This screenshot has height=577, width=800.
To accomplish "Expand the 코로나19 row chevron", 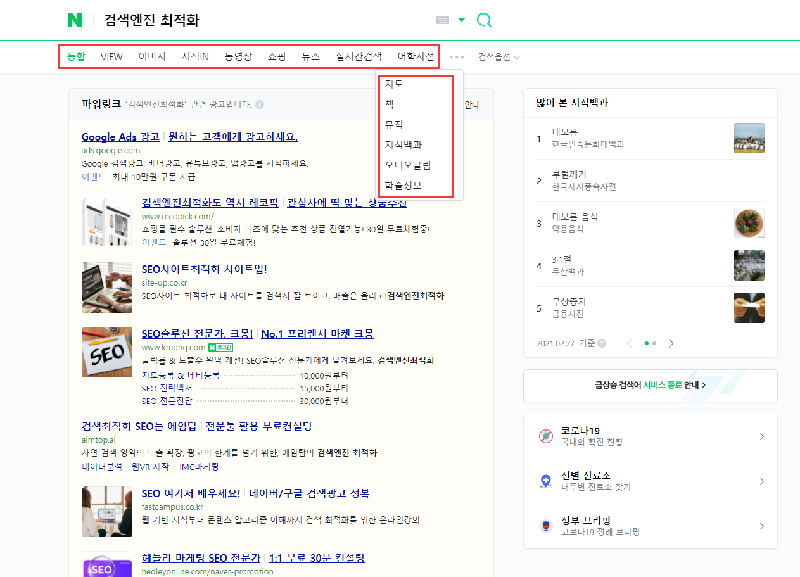I will pos(761,436).
